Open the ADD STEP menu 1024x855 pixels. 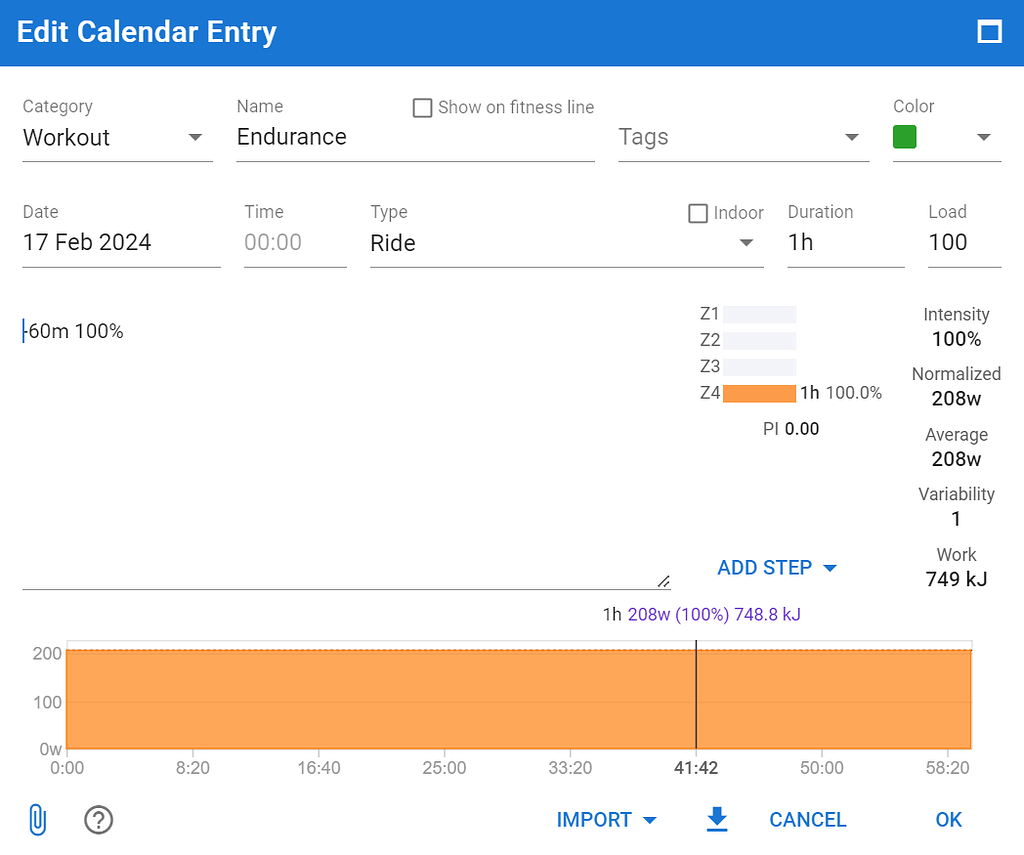coord(776,568)
